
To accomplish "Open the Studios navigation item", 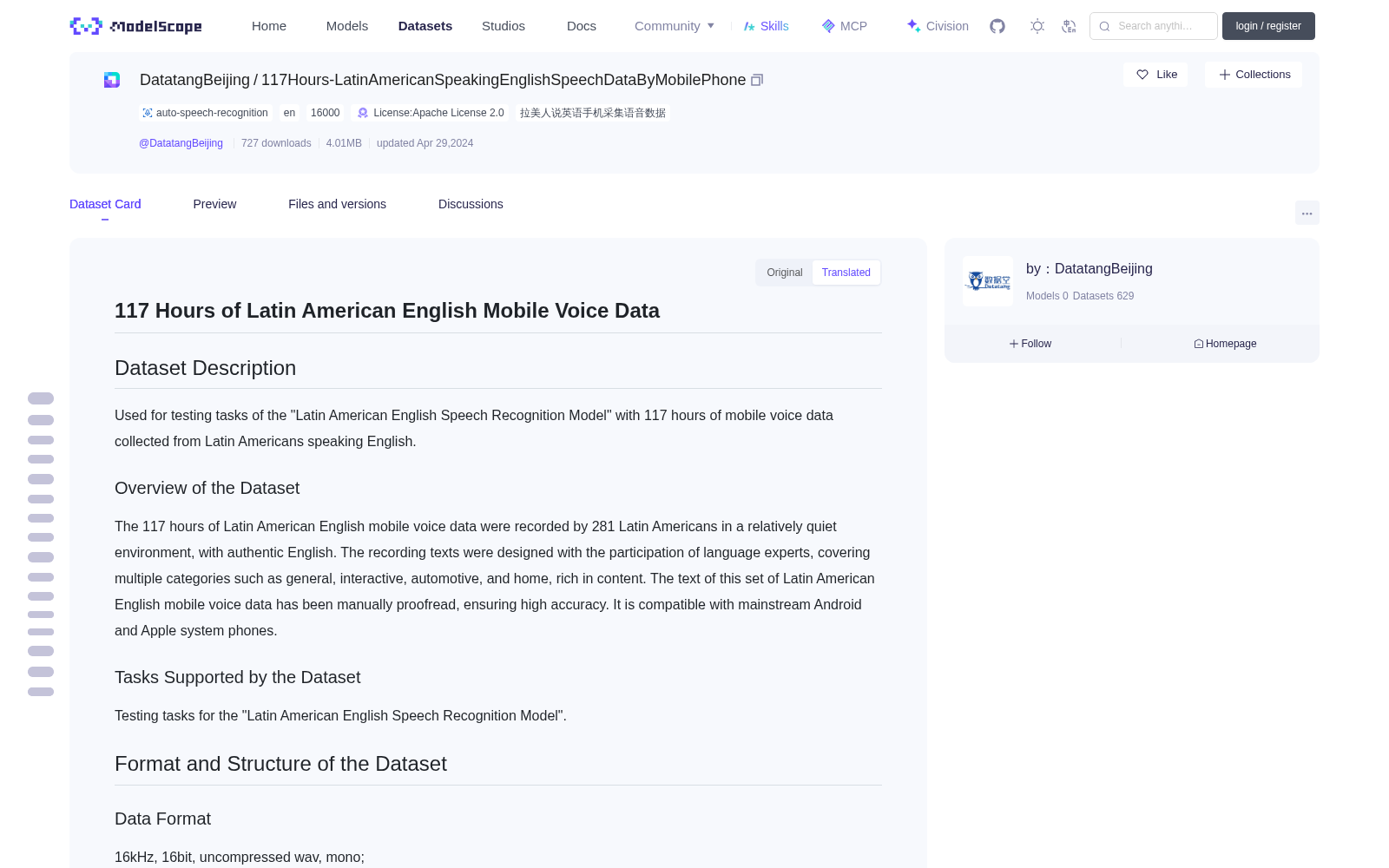I will coord(504,26).
